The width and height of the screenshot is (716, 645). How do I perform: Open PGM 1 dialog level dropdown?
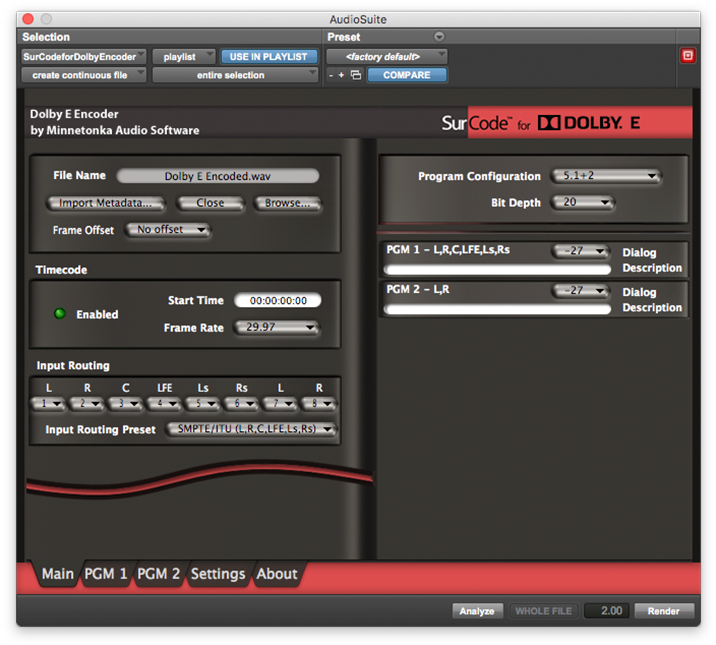pyautogui.click(x=581, y=251)
